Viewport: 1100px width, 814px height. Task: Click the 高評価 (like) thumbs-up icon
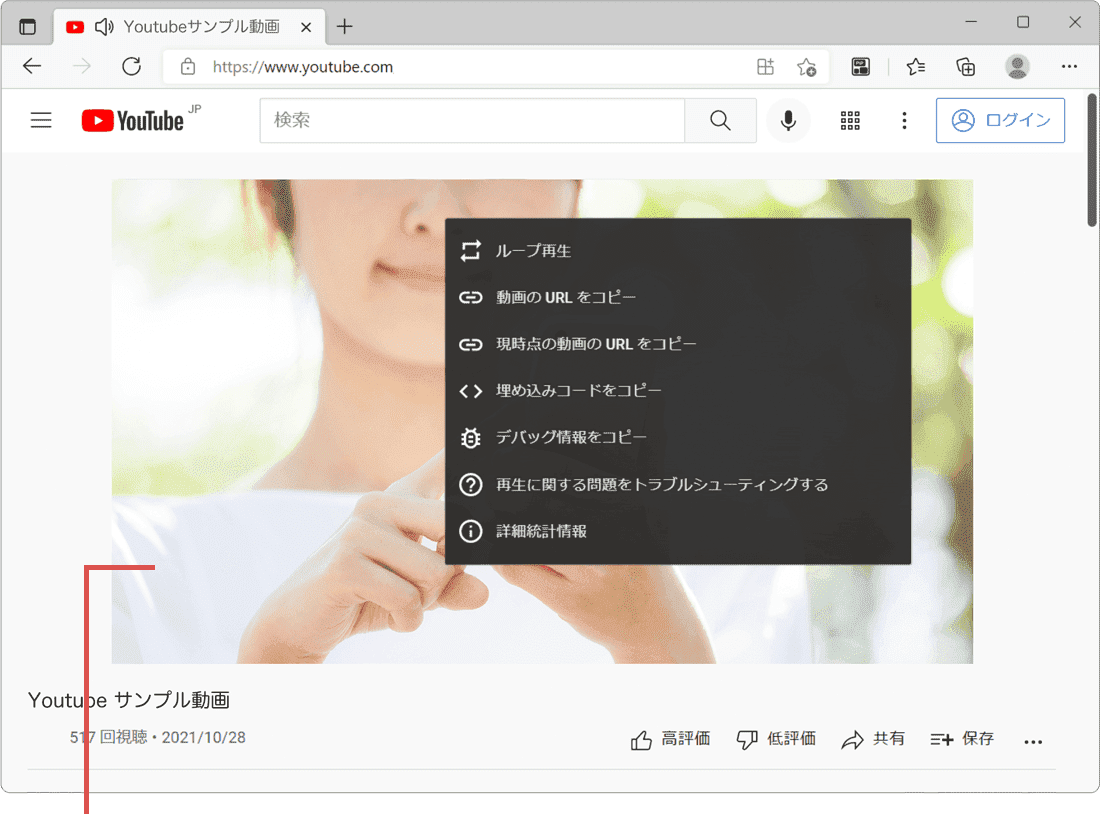coord(641,738)
